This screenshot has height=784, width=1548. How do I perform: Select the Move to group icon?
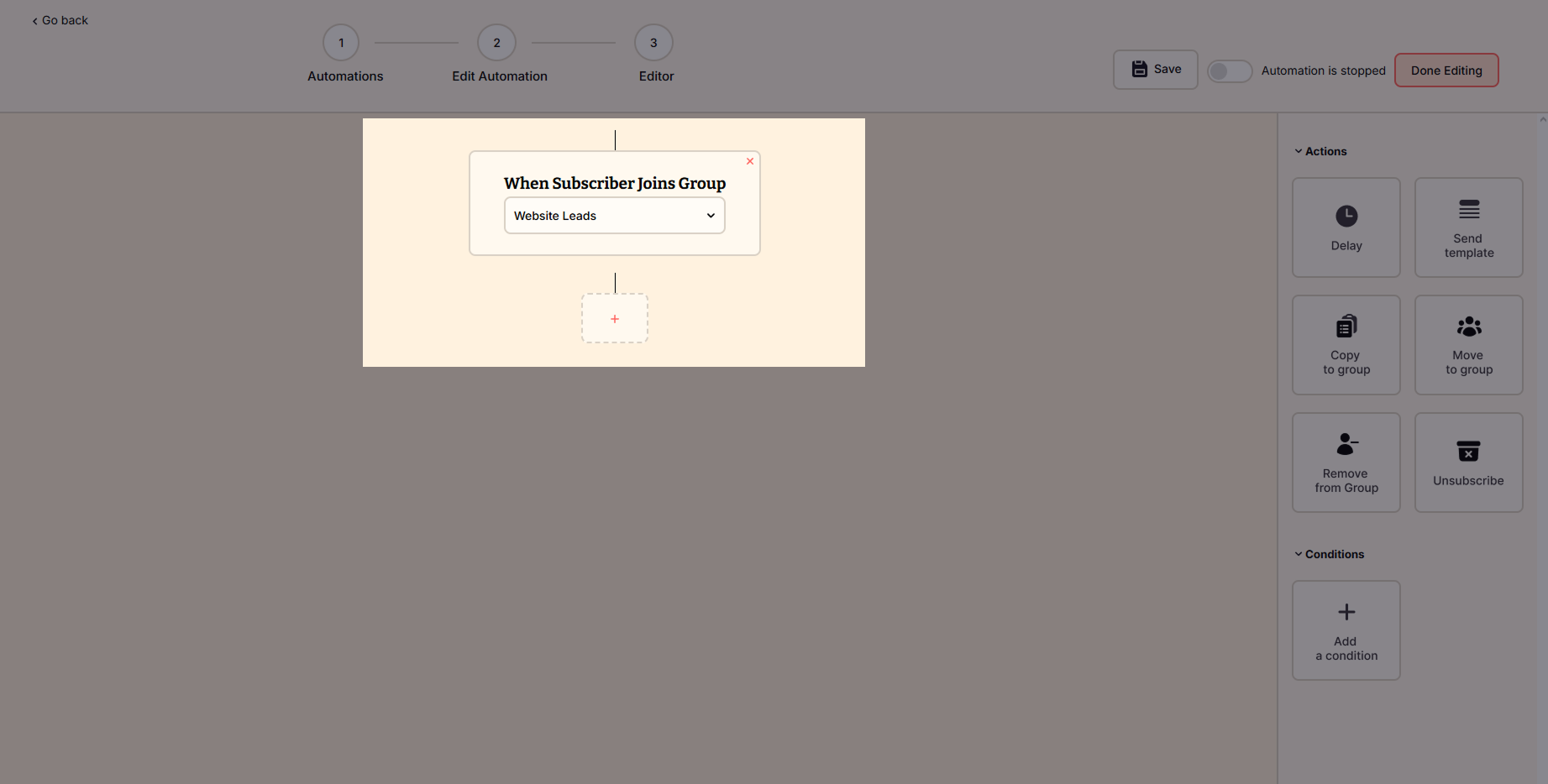pos(1468,327)
